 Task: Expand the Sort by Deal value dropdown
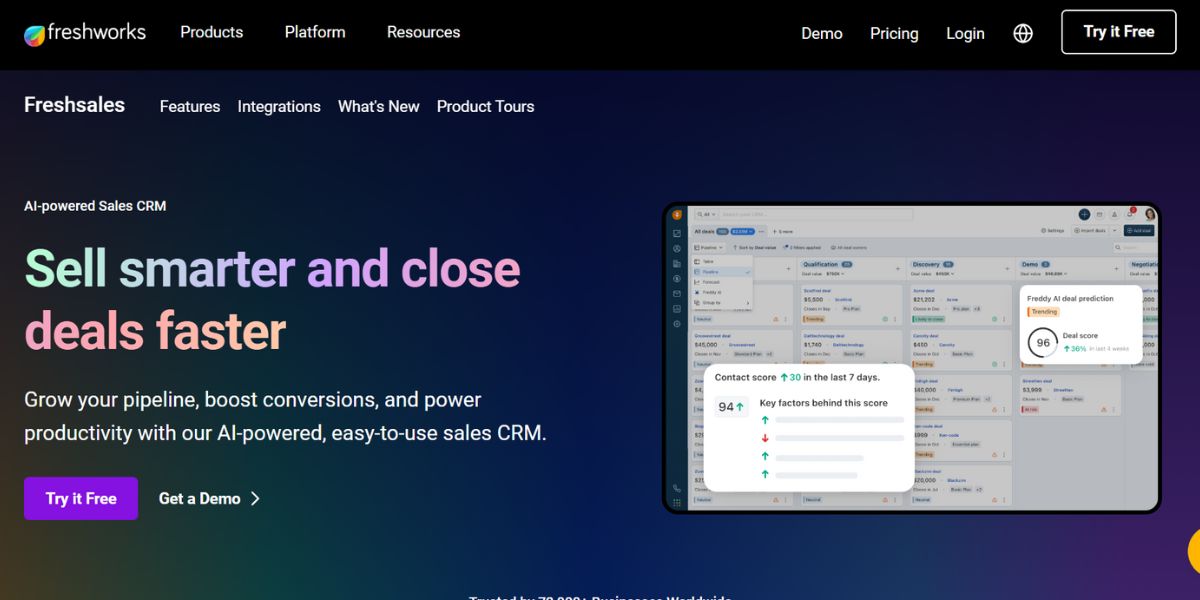pos(756,248)
